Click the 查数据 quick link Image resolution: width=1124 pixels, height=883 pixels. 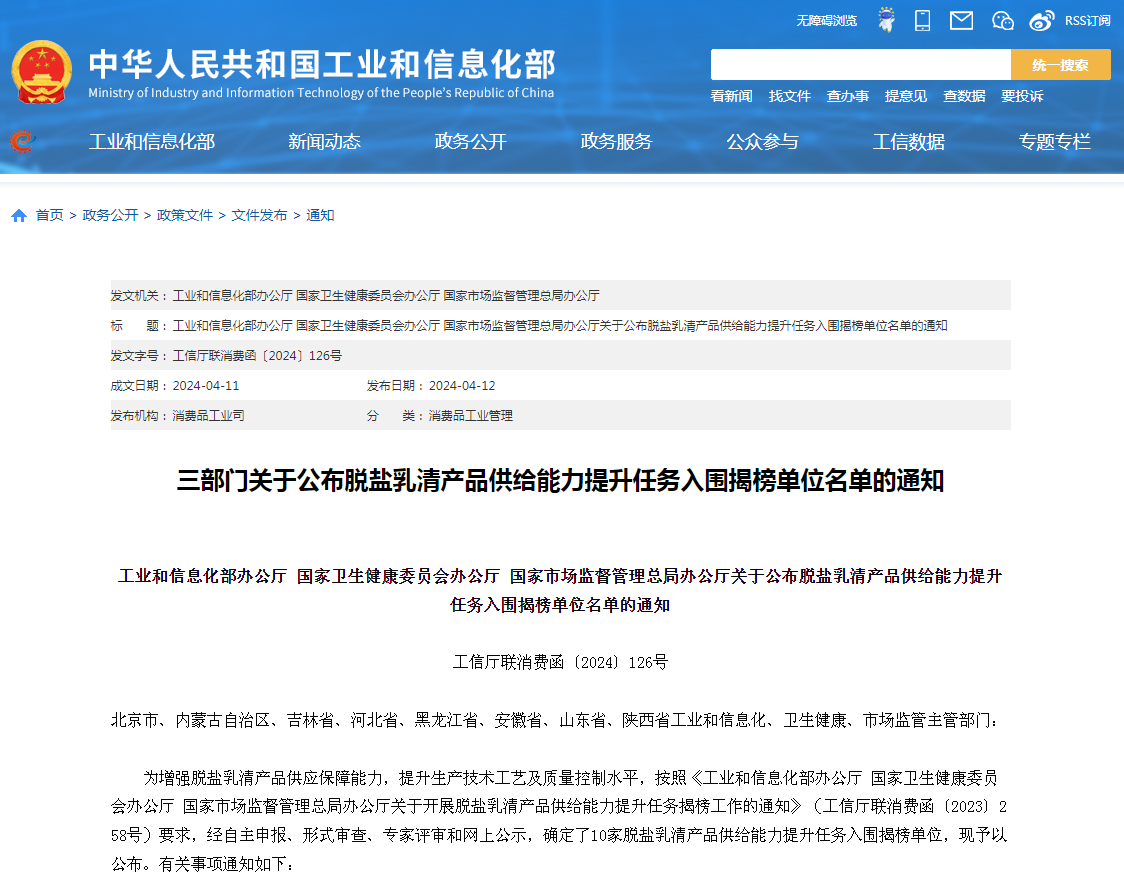pyautogui.click(x=964, y=96)
